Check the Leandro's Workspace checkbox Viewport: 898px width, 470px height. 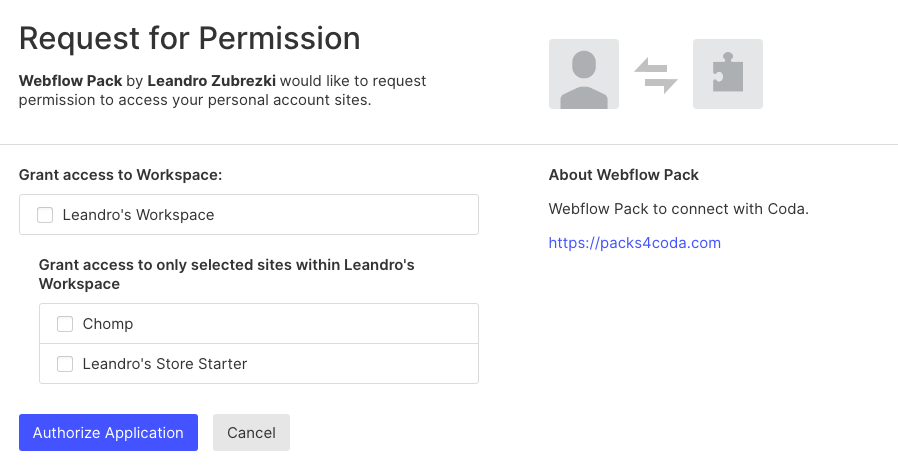pyautogui.click(x=45, y=215)
